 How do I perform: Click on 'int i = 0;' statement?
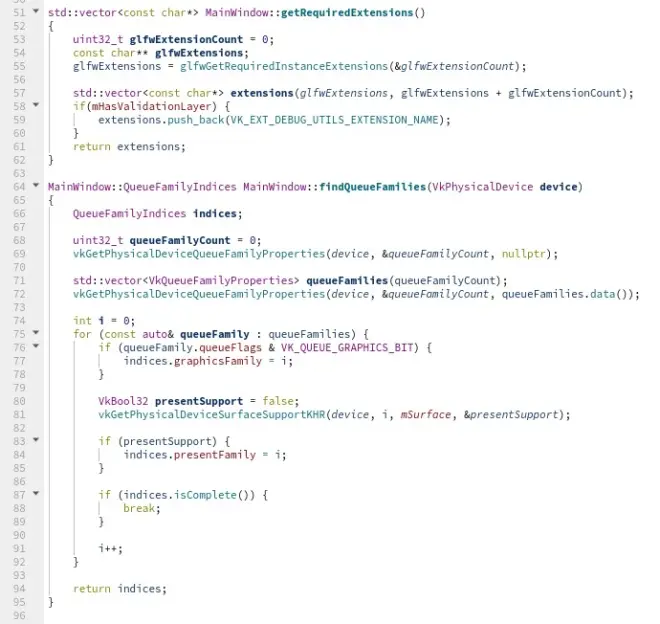coord(104,321)
